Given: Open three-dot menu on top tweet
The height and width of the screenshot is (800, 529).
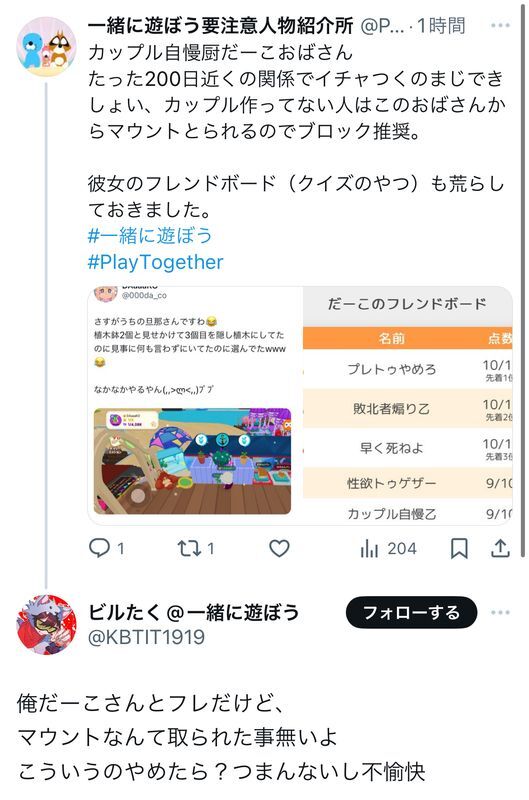Looking at the screenshot, I should 500,25.
